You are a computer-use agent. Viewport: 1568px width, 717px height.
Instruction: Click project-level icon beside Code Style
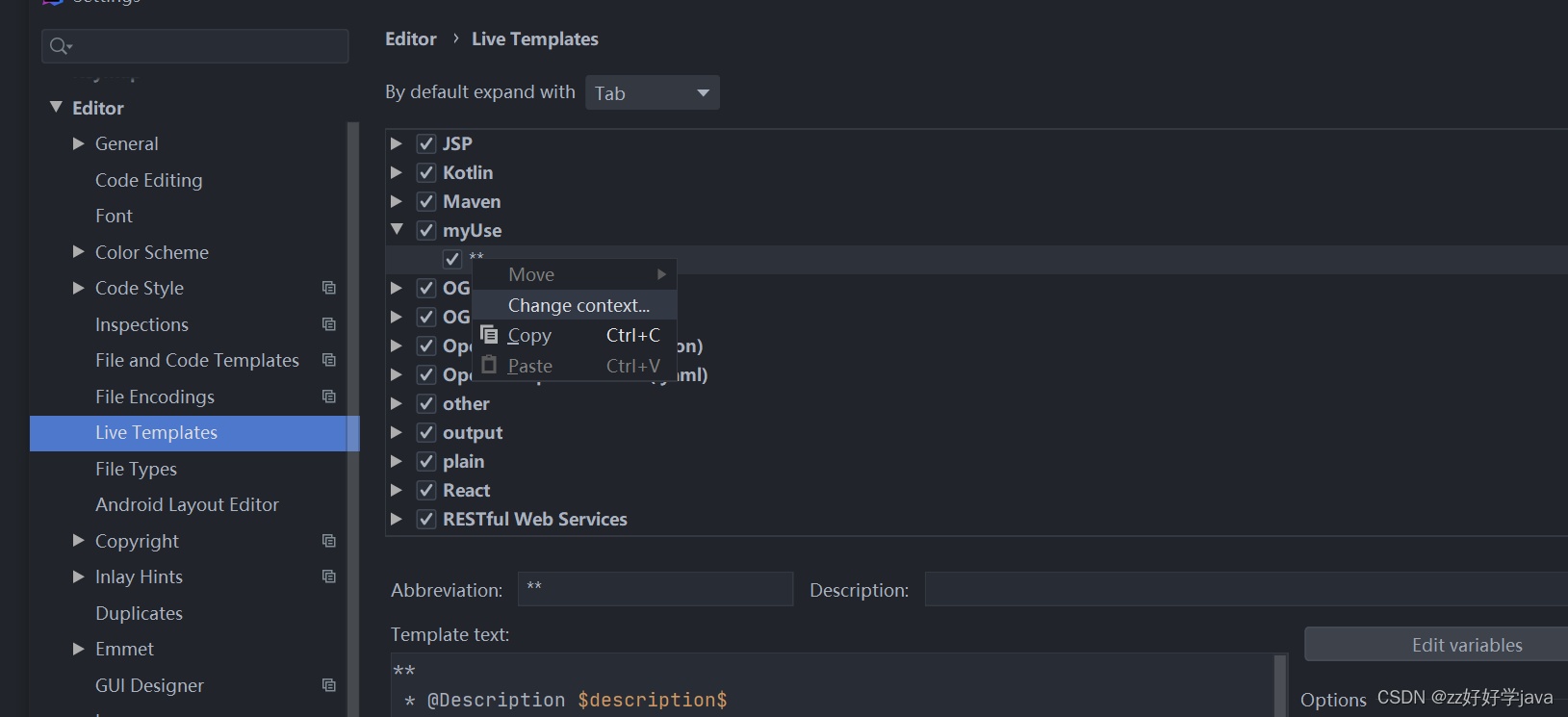(329, 288)
